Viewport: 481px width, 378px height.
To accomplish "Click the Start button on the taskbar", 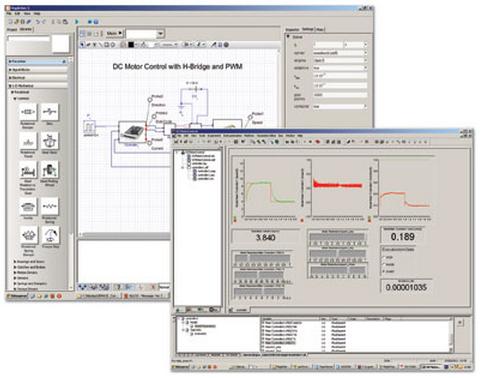I will [x=16, y=296].
